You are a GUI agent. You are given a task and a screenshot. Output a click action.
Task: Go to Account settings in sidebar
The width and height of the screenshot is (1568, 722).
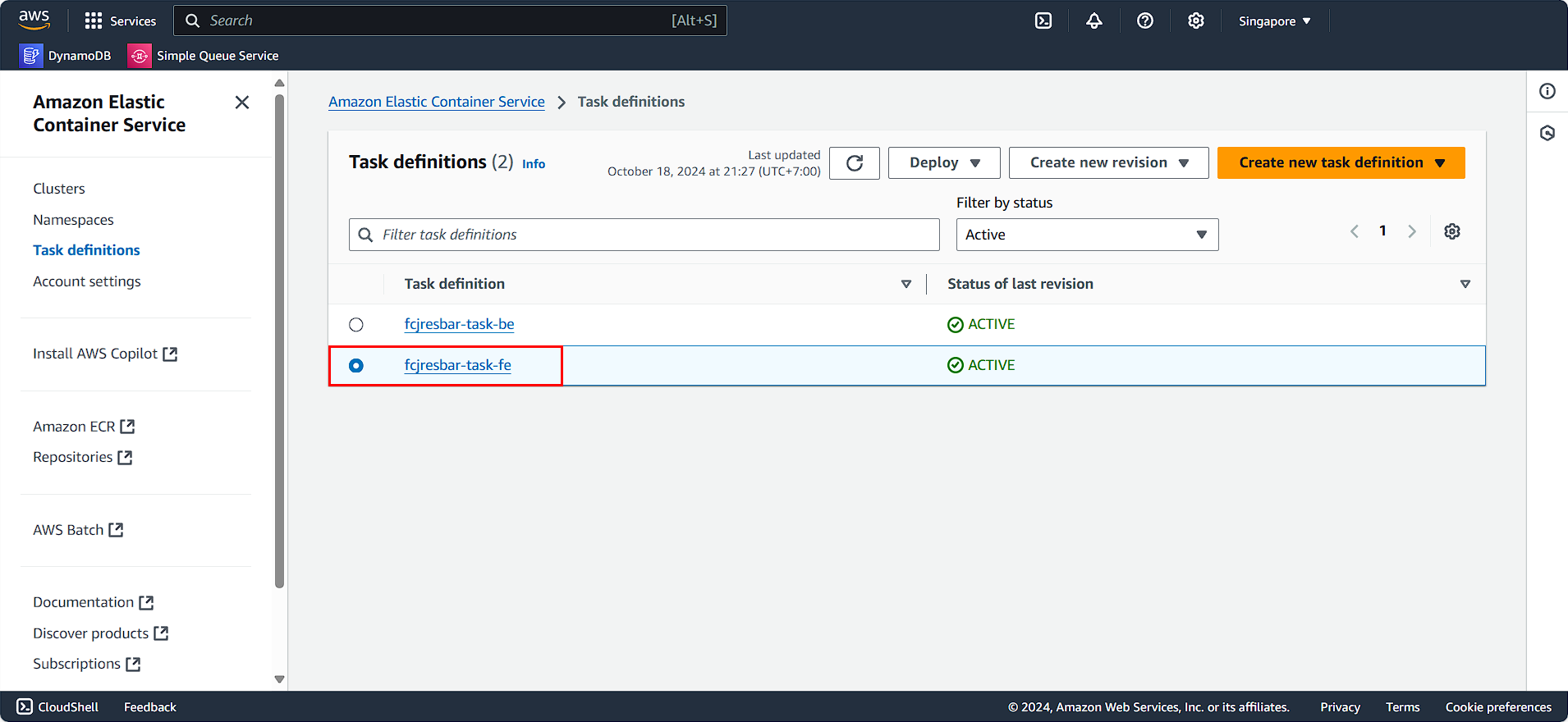[87, 281]
